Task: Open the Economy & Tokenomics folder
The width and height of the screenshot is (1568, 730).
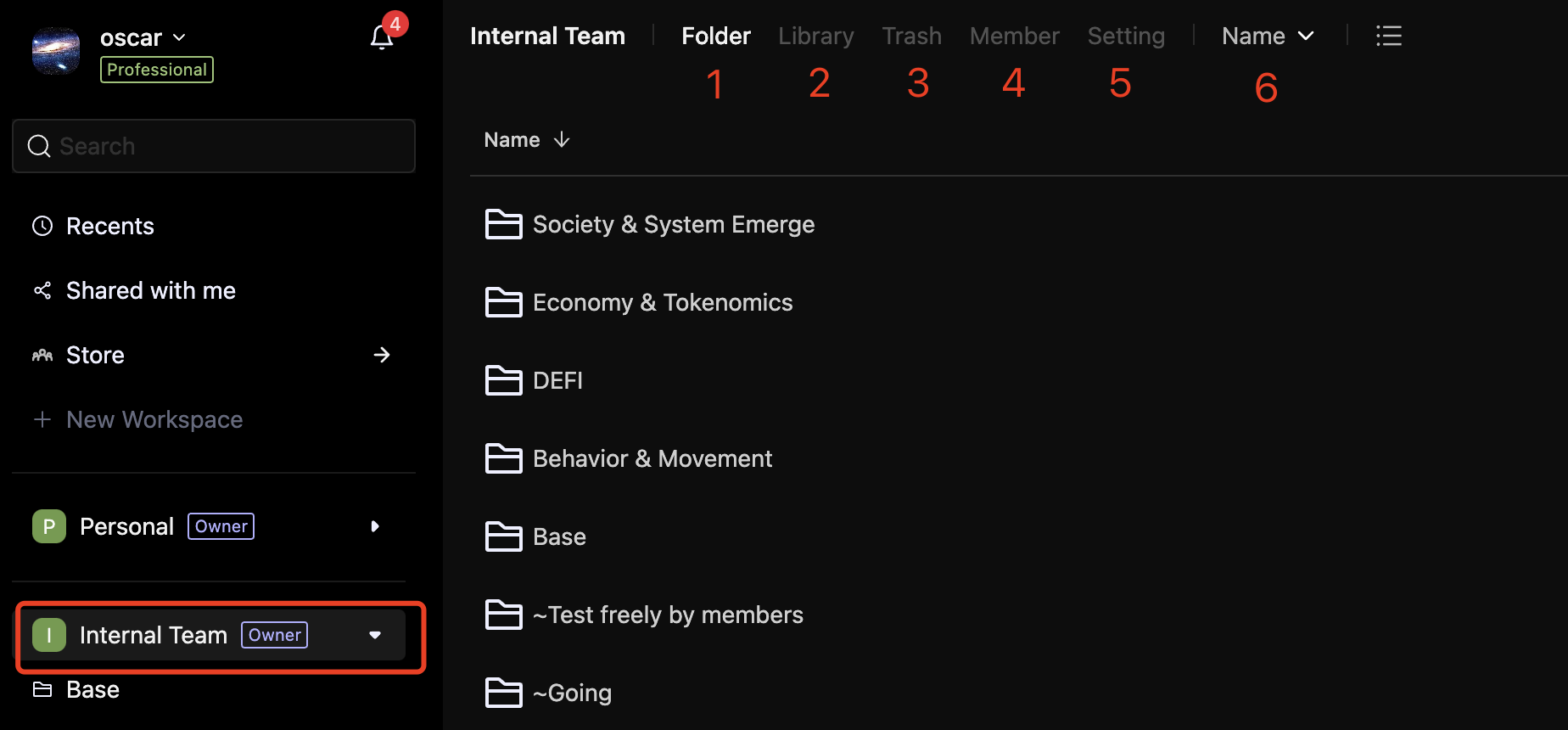Action: coord(662,302)
